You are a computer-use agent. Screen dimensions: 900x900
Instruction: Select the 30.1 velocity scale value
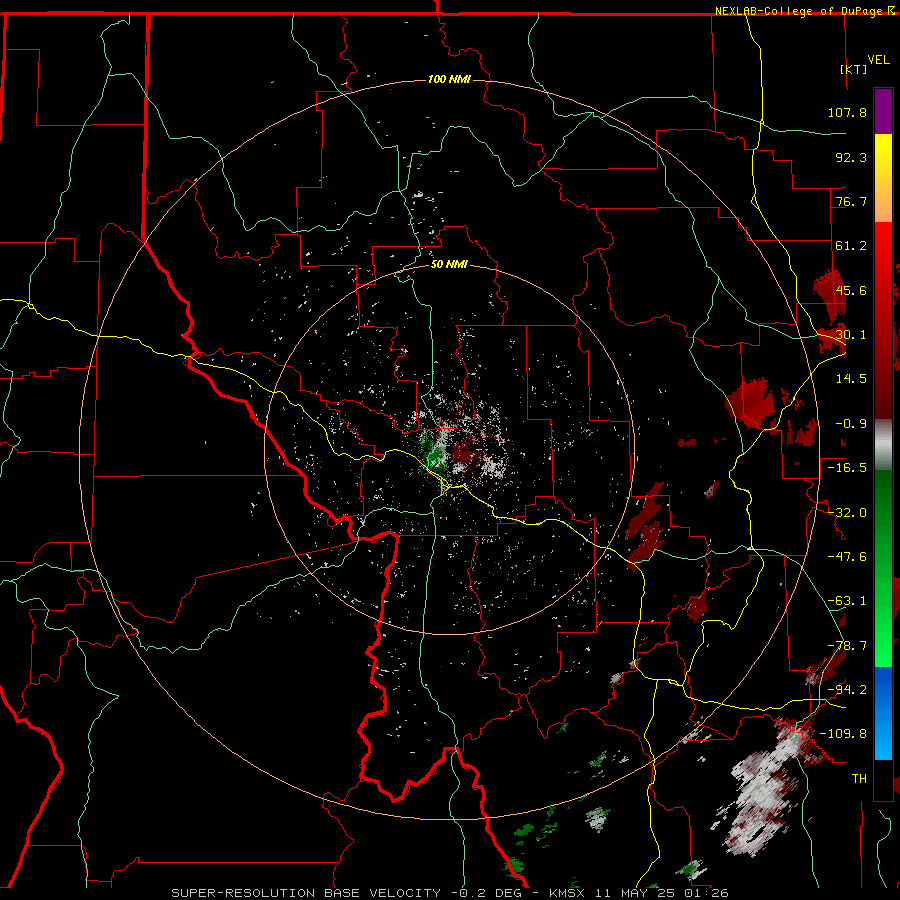pyautogui.click(x=851, y=335)
